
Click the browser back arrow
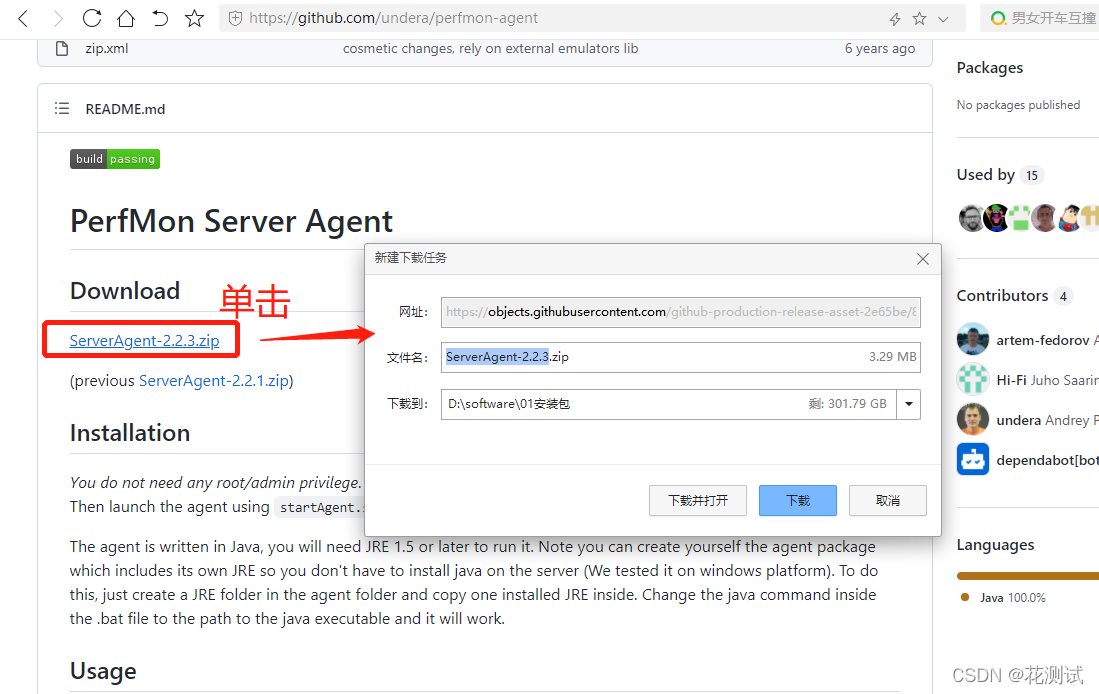coord(24,18)
